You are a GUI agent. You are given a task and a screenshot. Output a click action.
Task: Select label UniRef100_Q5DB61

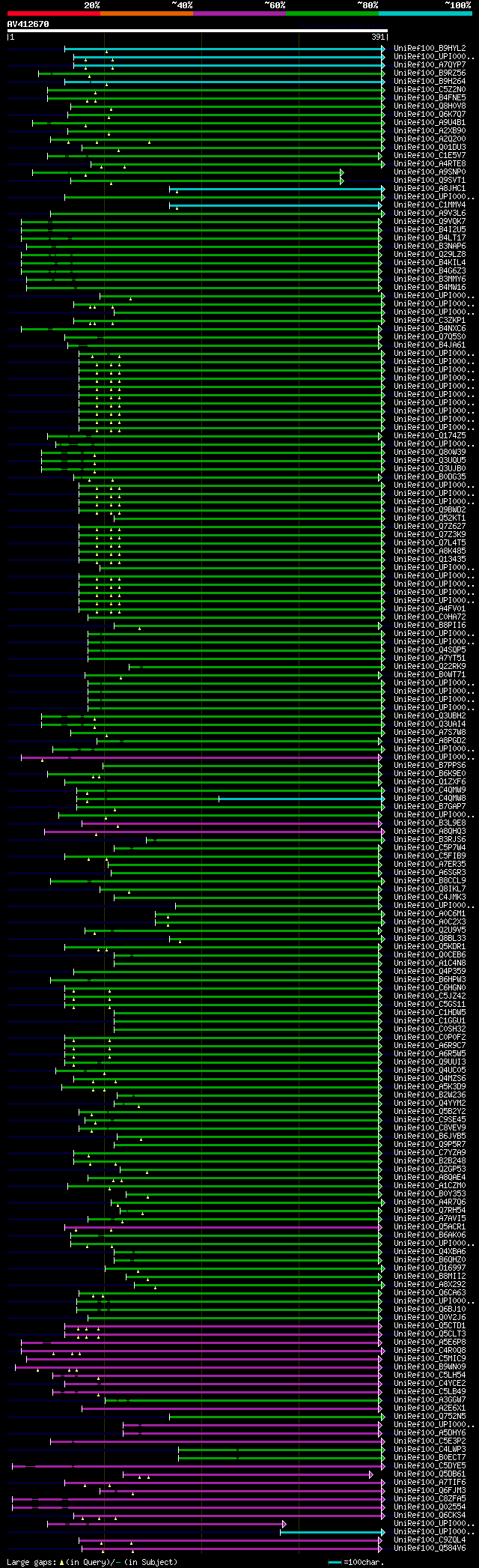point(430,1474)
